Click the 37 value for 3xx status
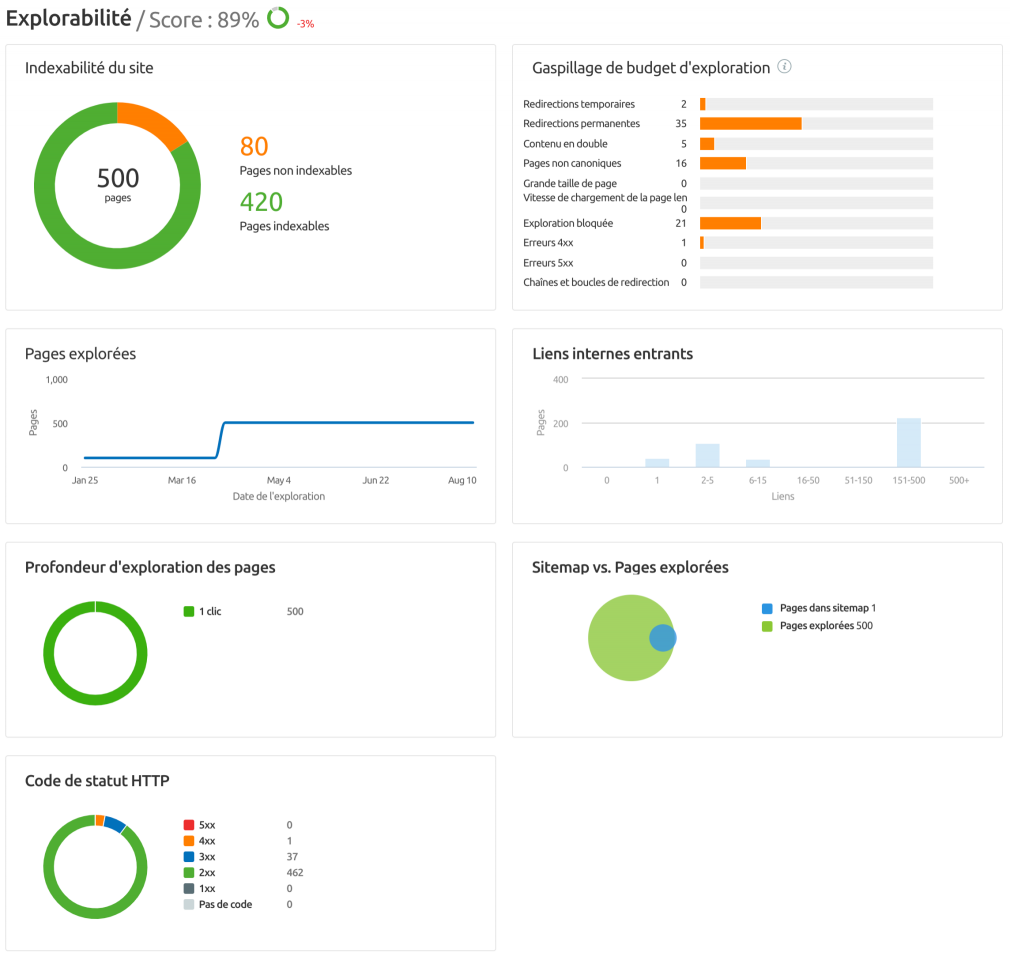The height and width of the screenshot is (960, 1010). (292, 857)
